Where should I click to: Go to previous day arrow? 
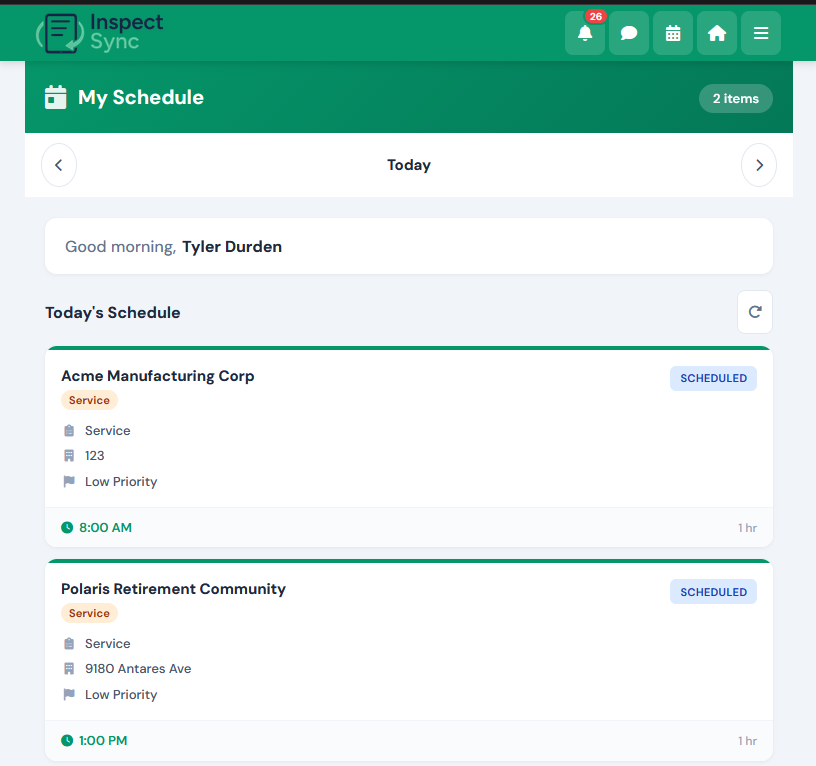(59, 165)
